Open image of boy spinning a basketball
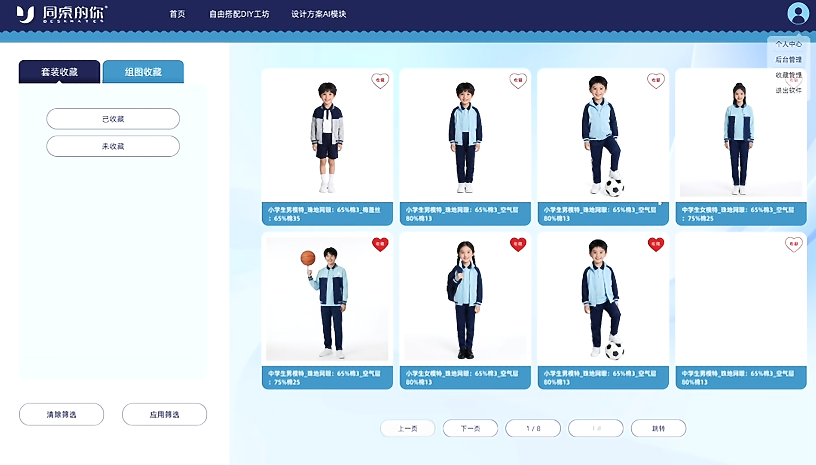816x465 pixels. click(327, 300)
